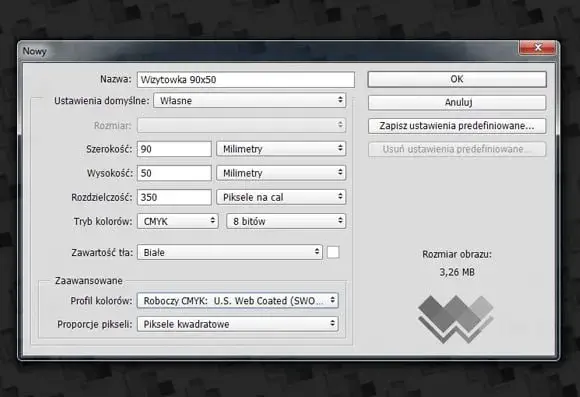Open the Tryb kolorów CMYK dropdown

click(x=178, y=221)
